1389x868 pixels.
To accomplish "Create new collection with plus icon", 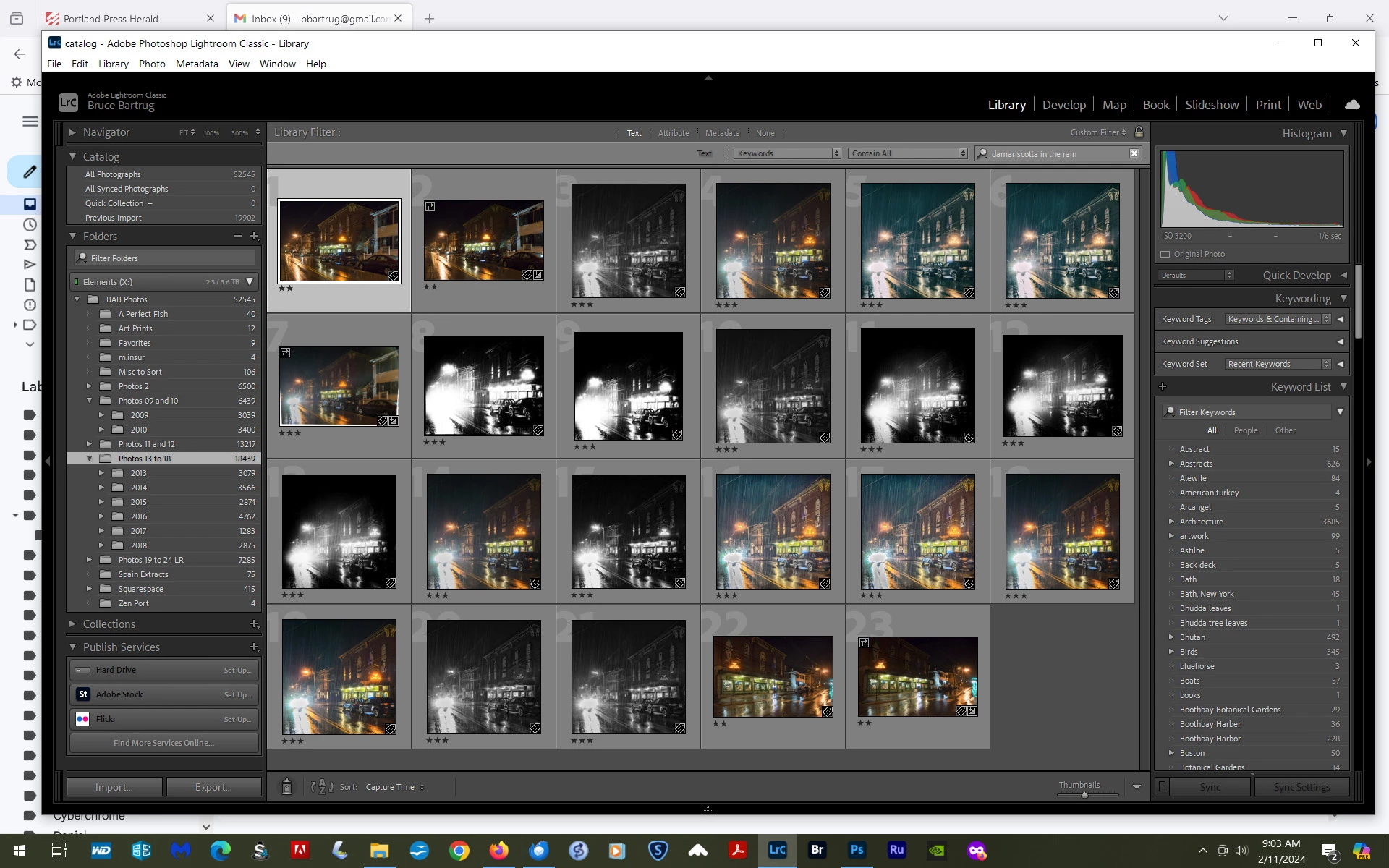I will pyautogui.click(x=254, y=624).
